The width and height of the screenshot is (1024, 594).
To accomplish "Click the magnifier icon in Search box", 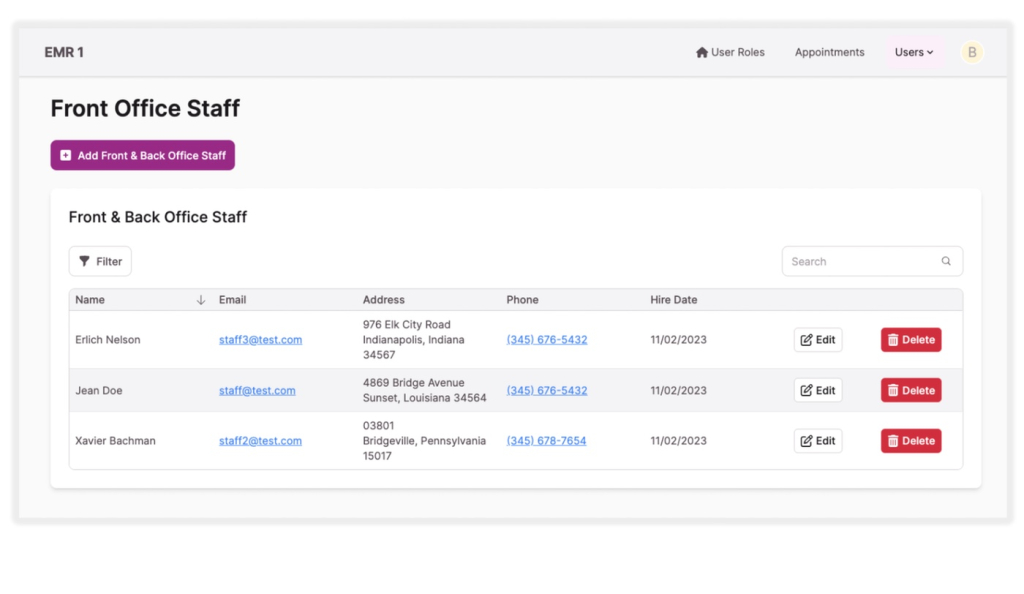I will click(946, 262).
